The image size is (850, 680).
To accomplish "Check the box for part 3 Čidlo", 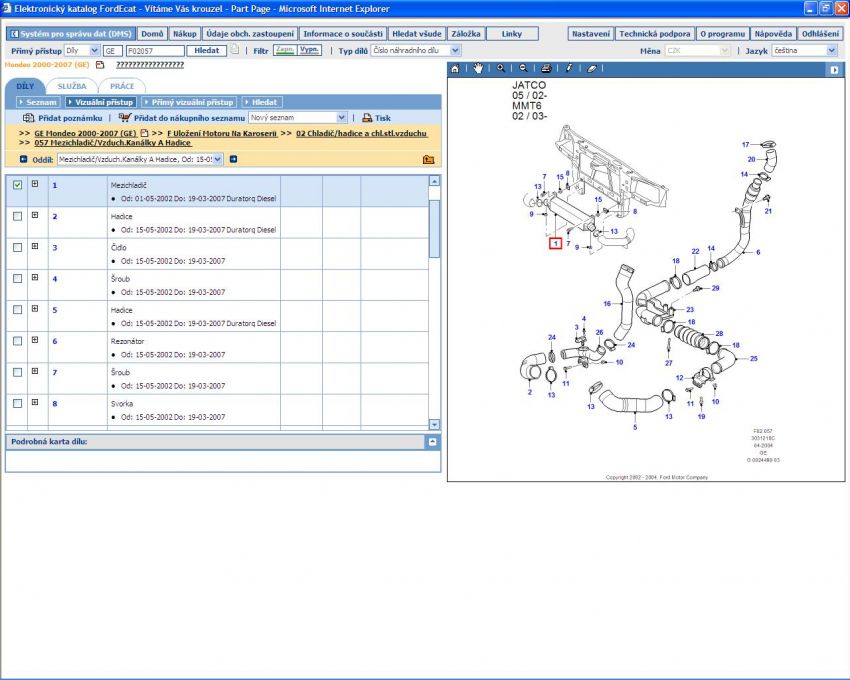I will (x=17, y=247).
